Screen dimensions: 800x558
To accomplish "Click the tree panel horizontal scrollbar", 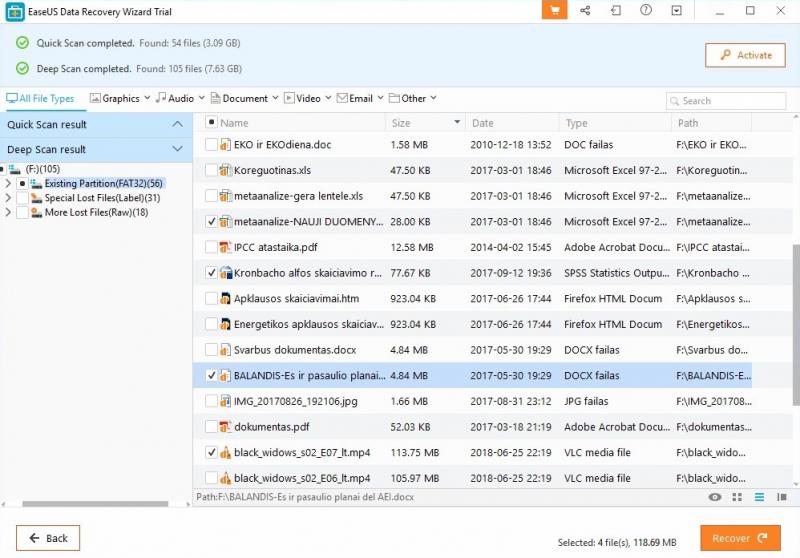I will 95,504.
